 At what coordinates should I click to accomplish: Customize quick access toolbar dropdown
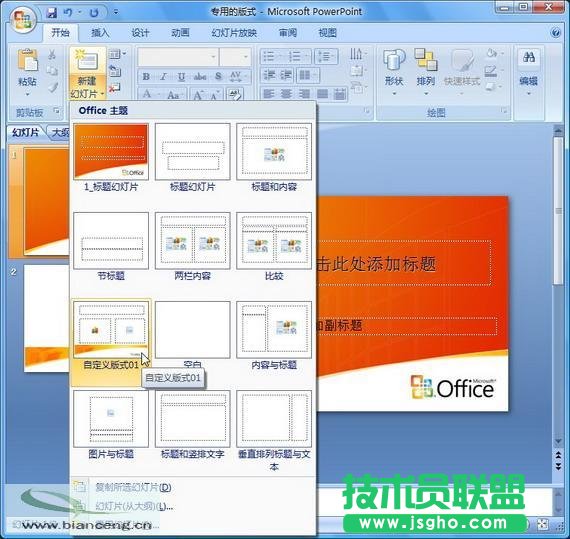[116, 13]
